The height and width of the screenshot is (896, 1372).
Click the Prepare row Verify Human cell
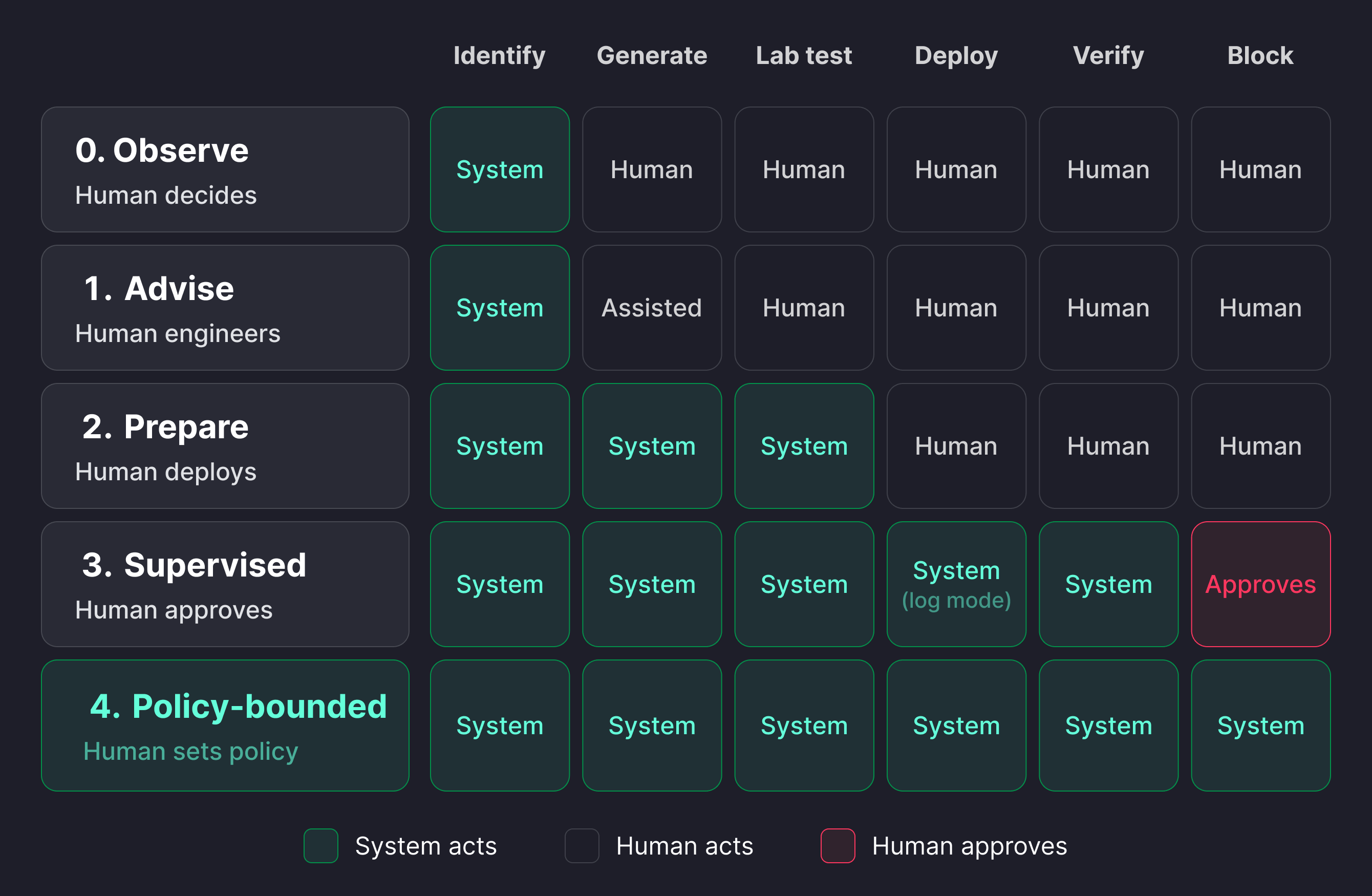(x=1108, y=446)
